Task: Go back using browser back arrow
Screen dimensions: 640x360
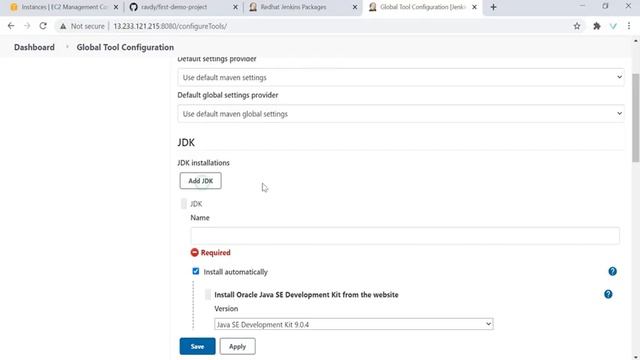Action: [11, 26]
